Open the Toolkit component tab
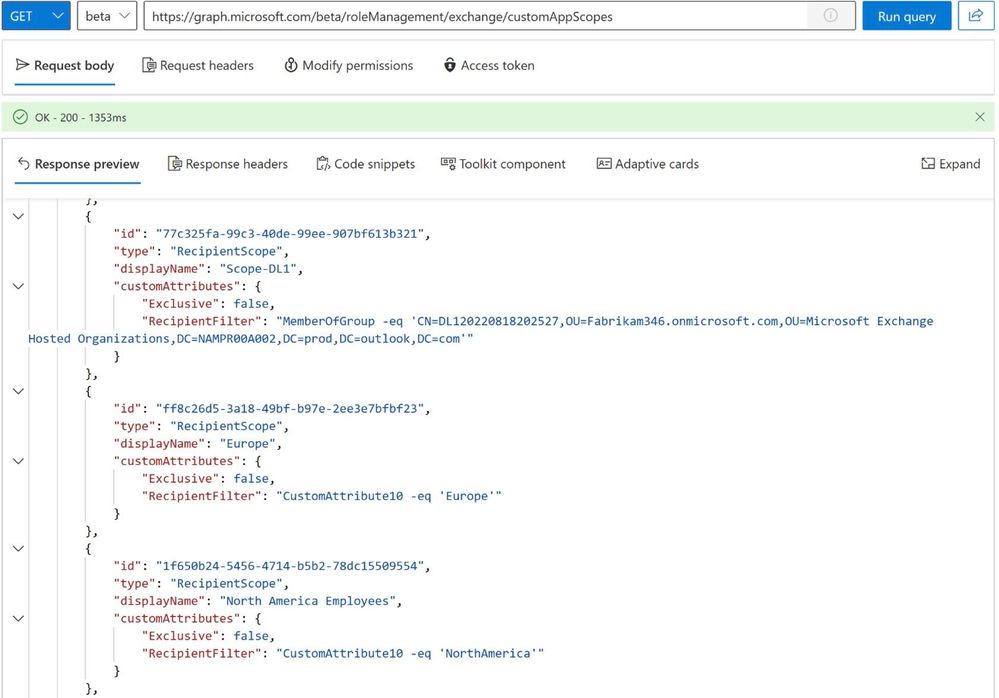999x698 pixels. coord(503,164)
